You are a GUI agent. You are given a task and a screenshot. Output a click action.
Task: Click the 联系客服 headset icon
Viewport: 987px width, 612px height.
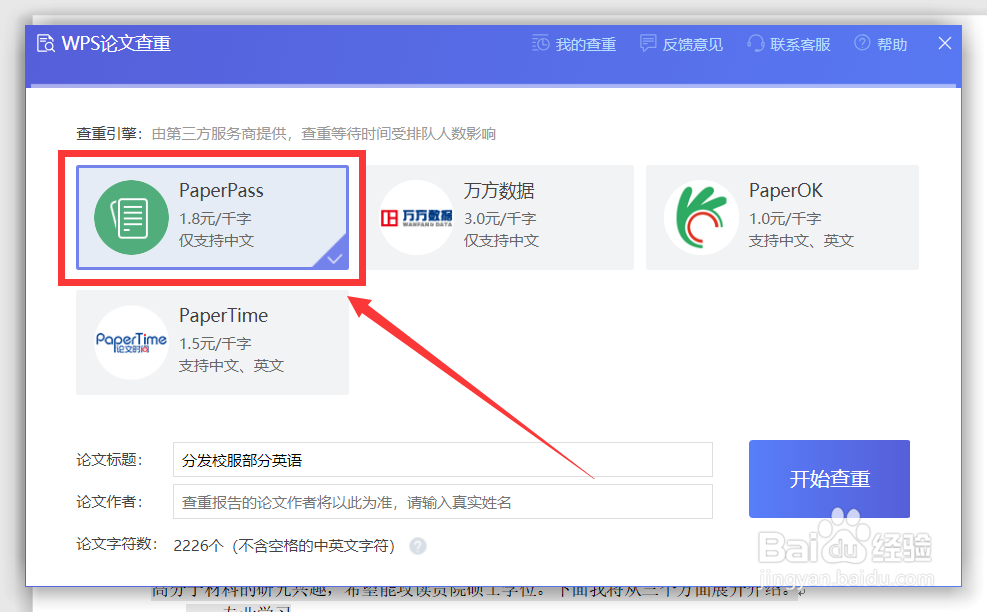click(755, 43)
